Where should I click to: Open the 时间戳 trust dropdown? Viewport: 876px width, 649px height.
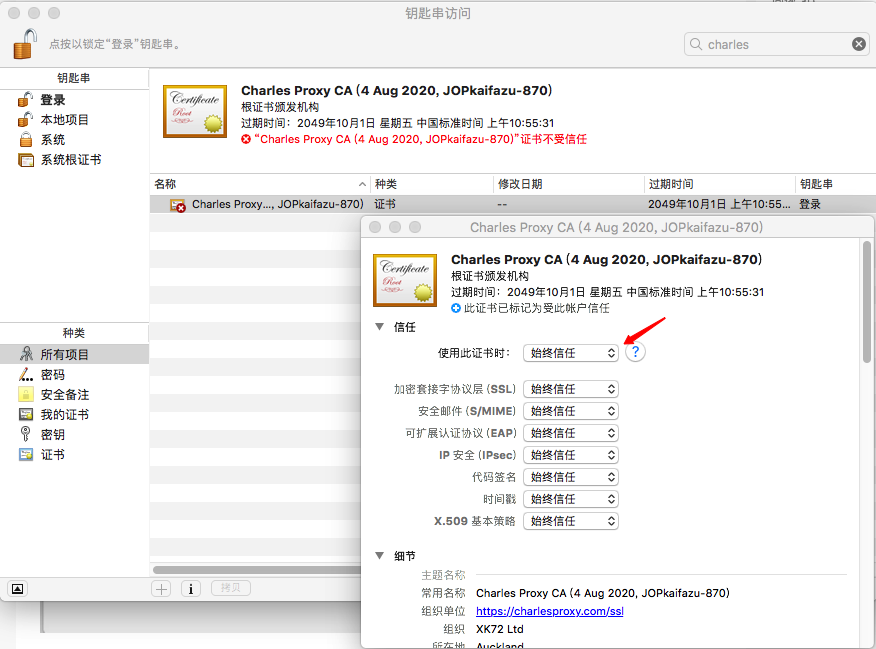(x=571, y=499)
